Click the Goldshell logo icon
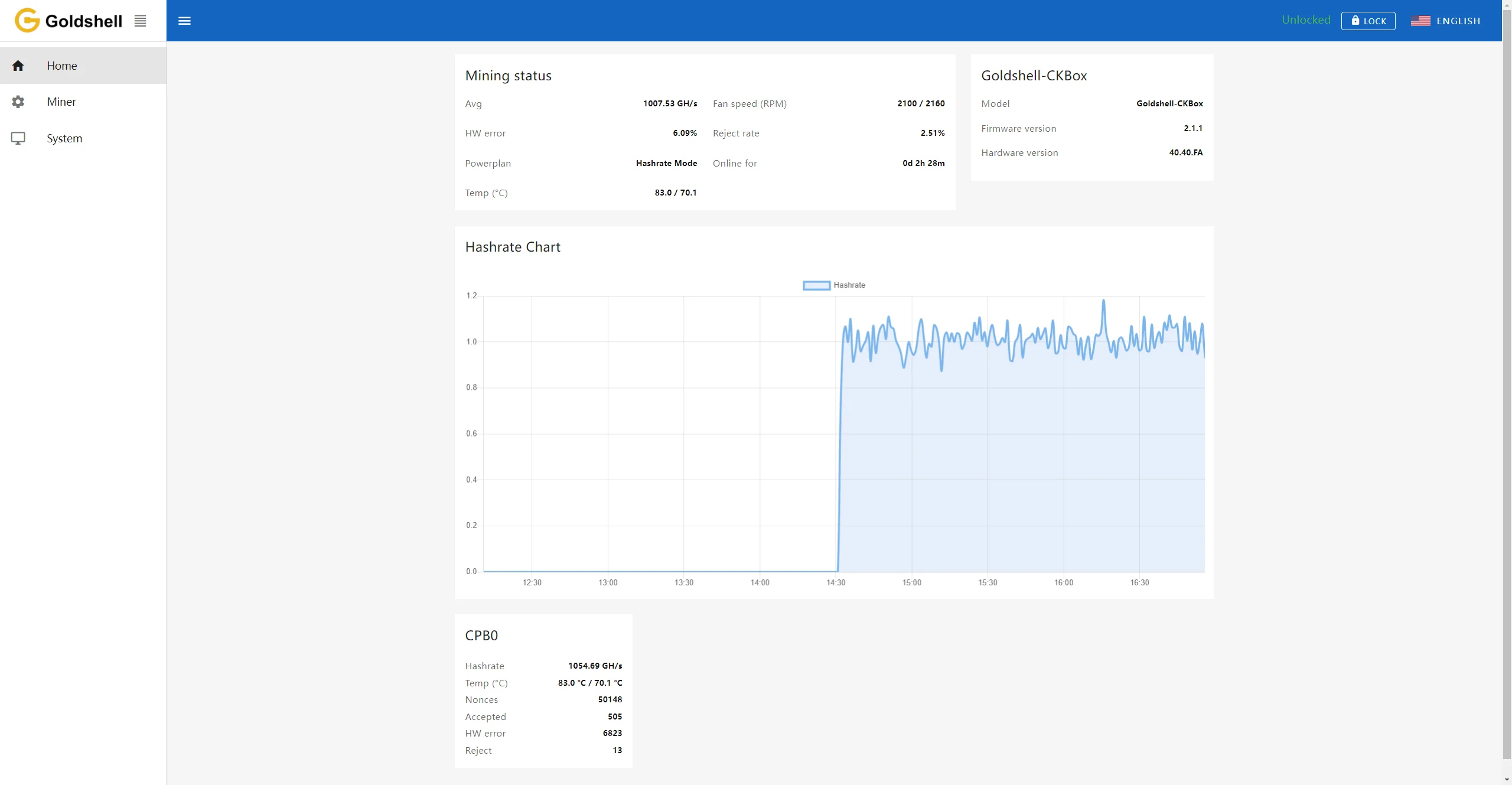 27,21
